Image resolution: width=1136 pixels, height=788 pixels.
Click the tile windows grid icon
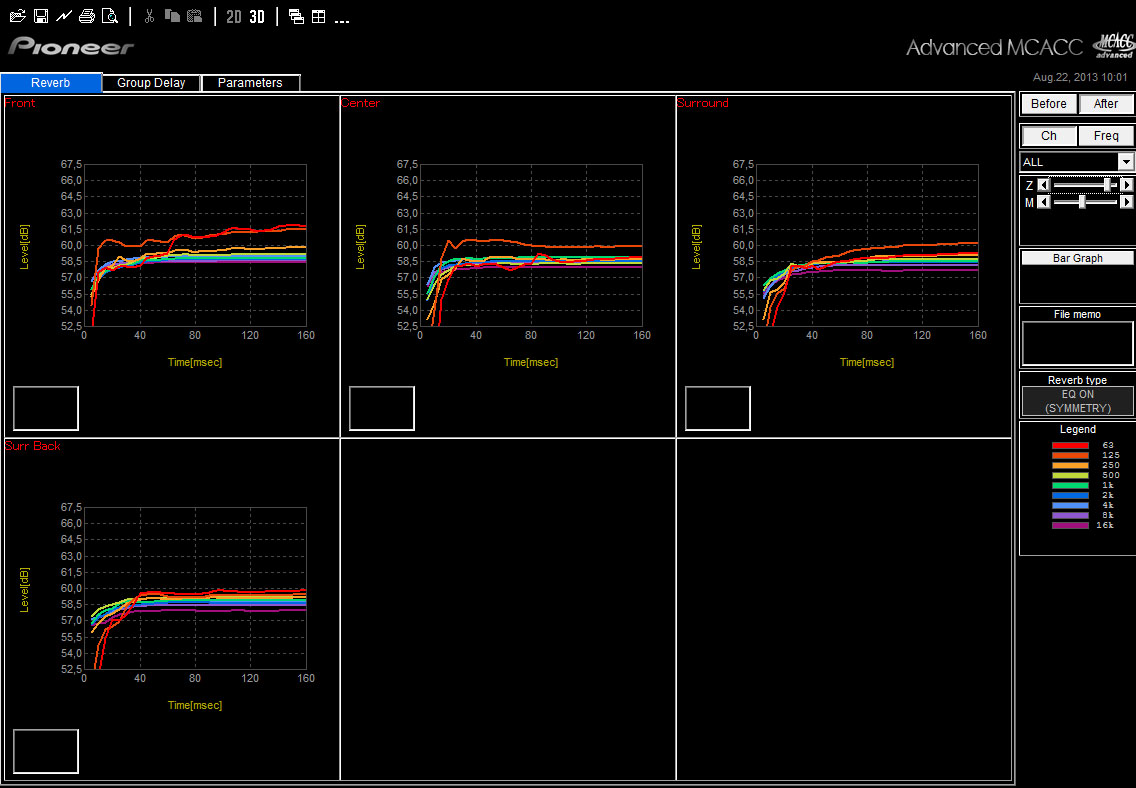point(318,16)
